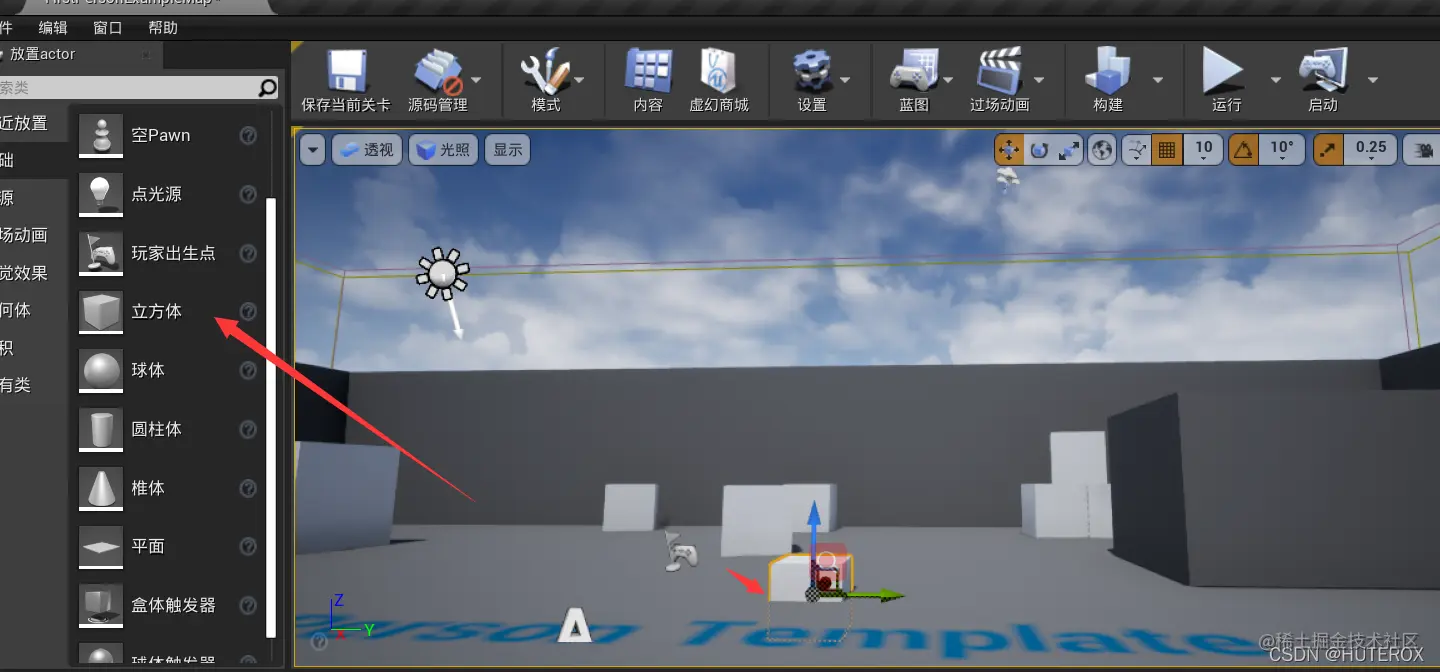Select 平面 plane actor
1440x672 pixels.
168,546
